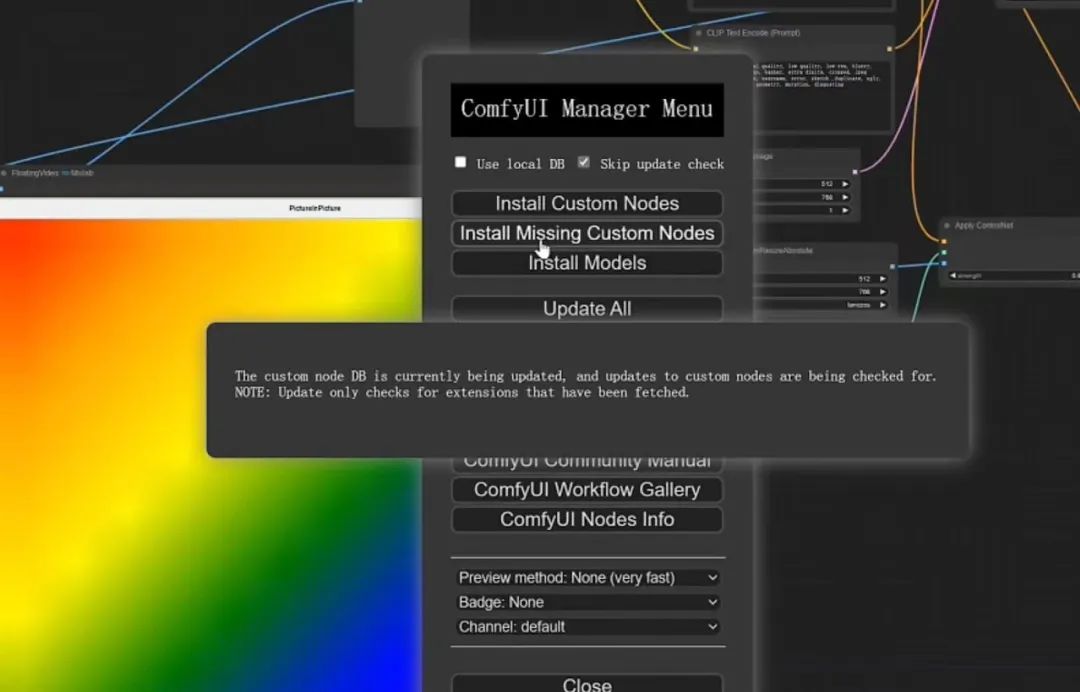
Task: Click the CLIP Text Encode (Prompt) title
Action: point(753,33)
